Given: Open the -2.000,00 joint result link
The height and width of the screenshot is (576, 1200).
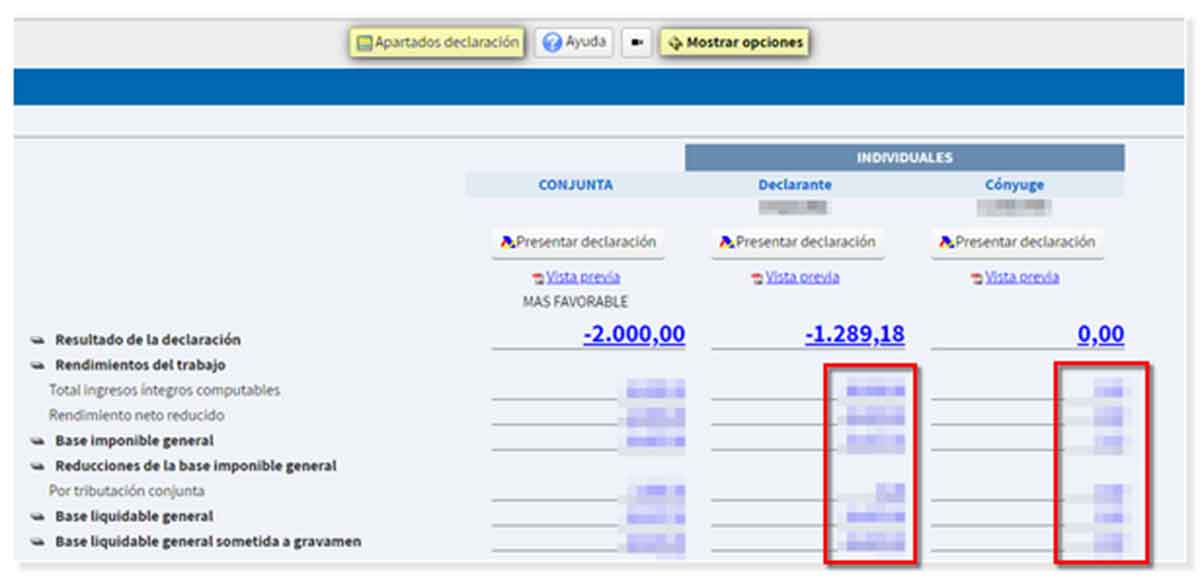Looking at the screenshot, I should [x=634, y=335].
